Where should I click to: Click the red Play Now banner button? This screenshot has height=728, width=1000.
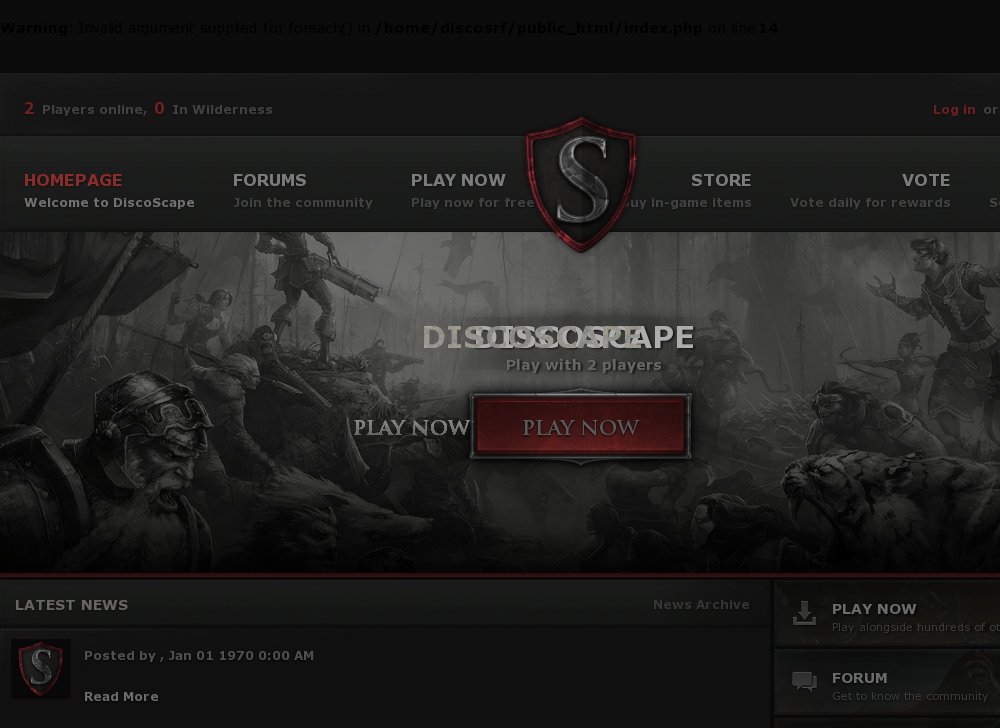pyautogui.click(x=580, y=426)
